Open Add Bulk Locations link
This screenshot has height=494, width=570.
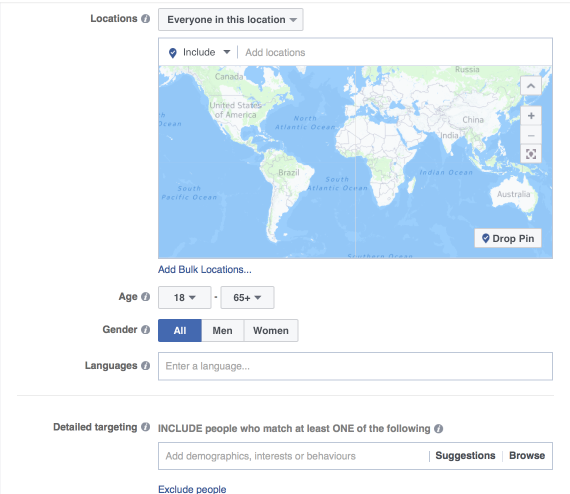(205, 270)
